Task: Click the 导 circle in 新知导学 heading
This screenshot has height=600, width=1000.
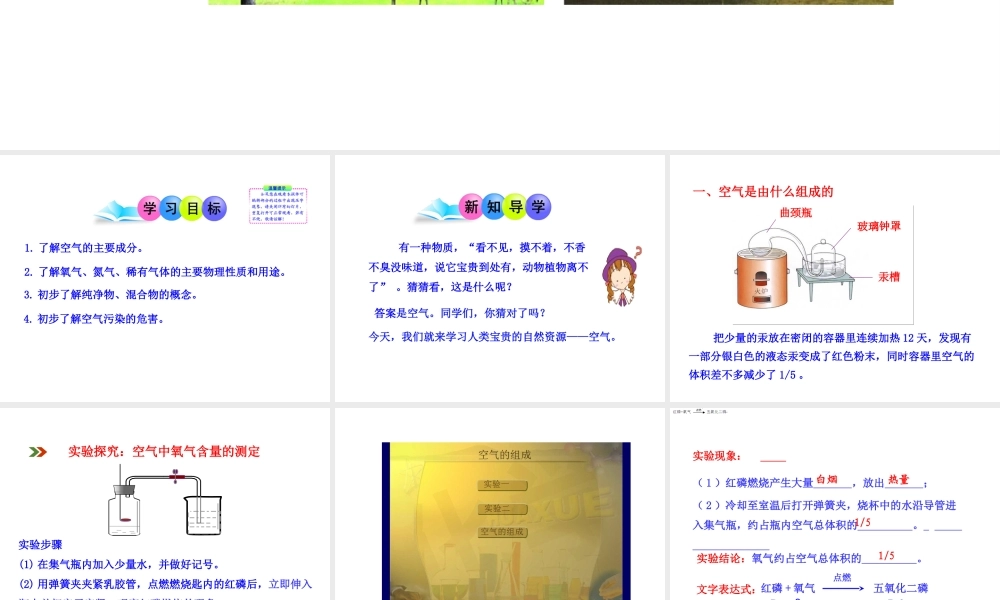Action: pyautogui.click(x=515, y=207)
